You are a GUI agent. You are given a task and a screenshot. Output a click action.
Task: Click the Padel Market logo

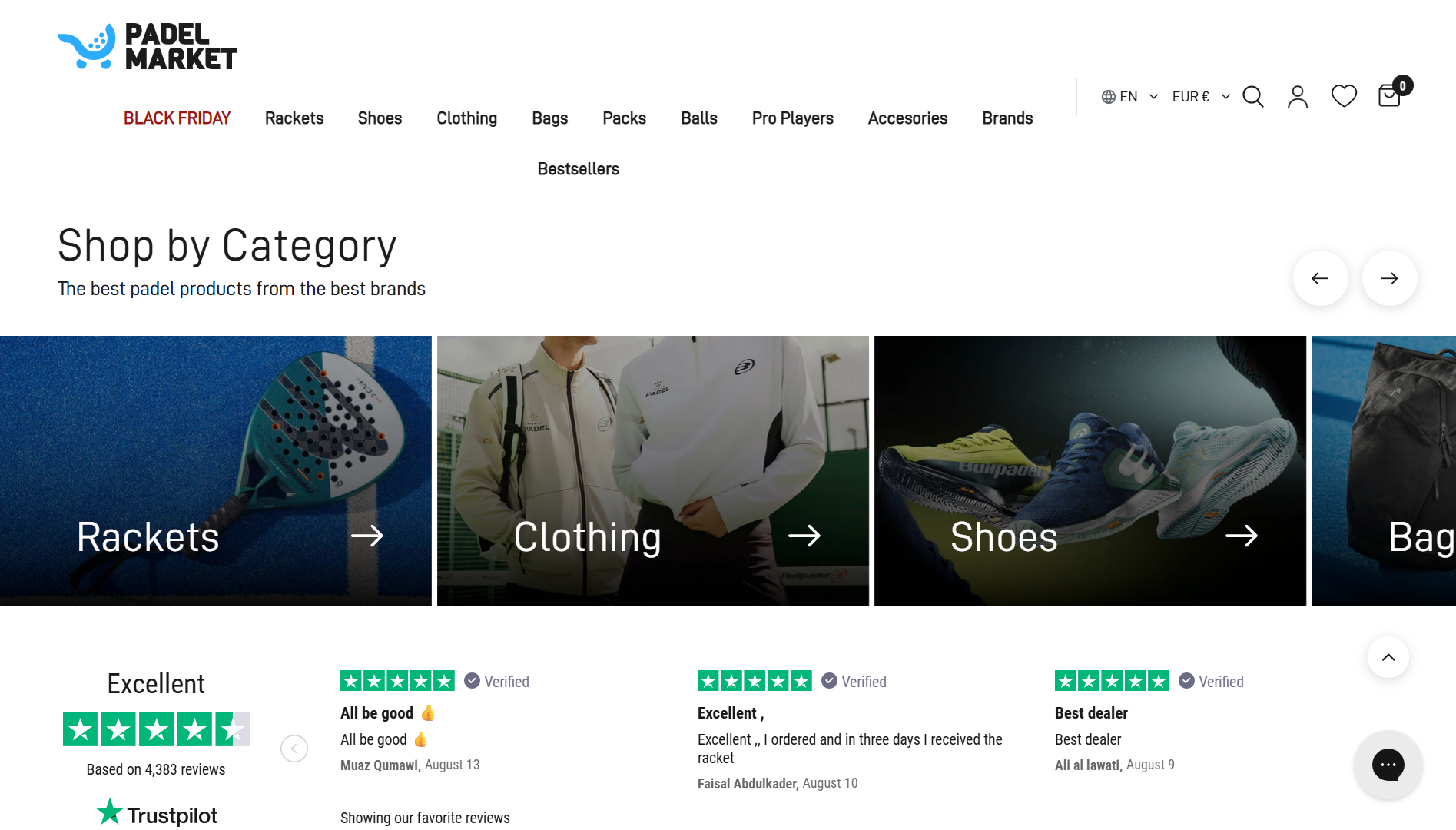[x=148, y=47]
